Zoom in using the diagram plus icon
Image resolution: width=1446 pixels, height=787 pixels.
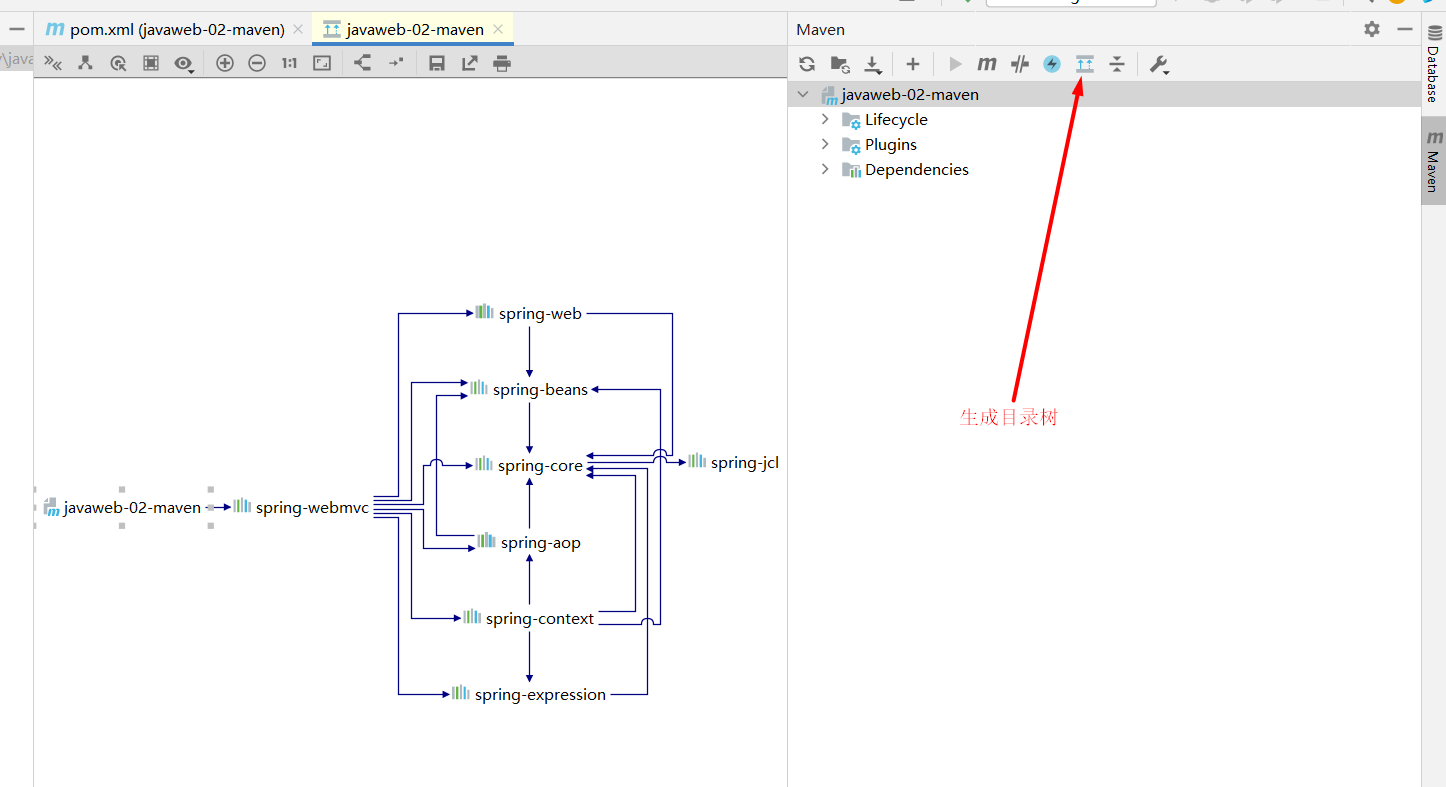coord(225,63)
